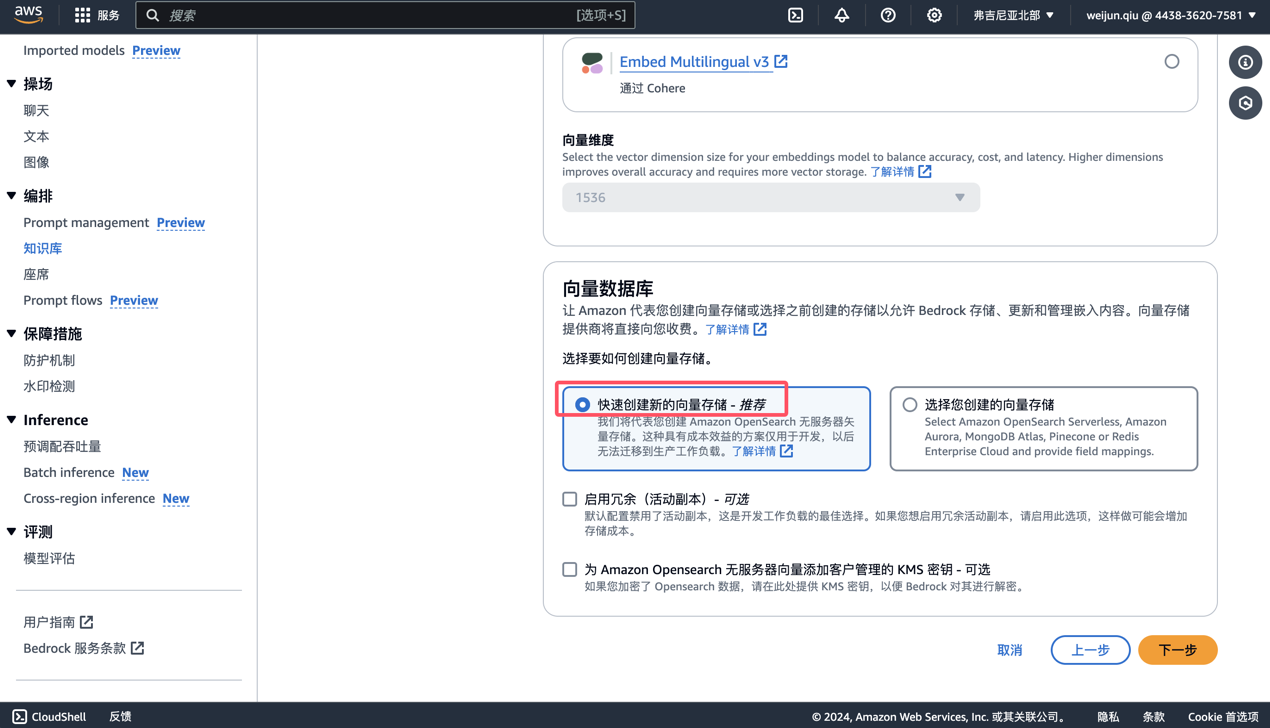Viewport: 1270px width, 728px height.
Task: Click the 下一步 button
Action: click(x=1177, y=650)
